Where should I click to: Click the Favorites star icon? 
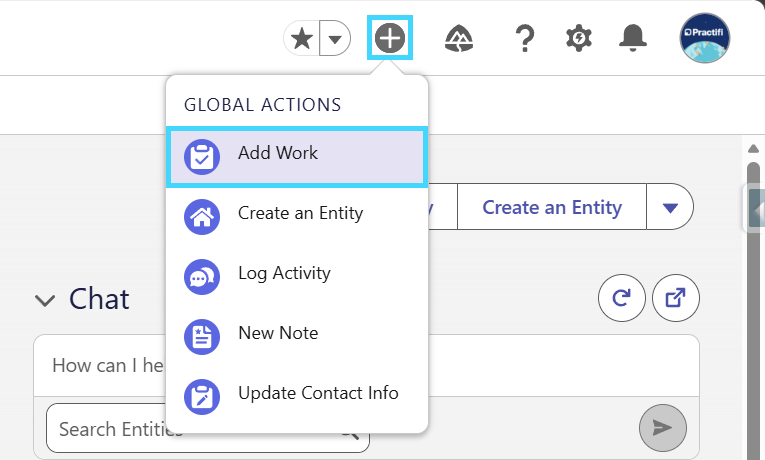(x=302, y=38)
